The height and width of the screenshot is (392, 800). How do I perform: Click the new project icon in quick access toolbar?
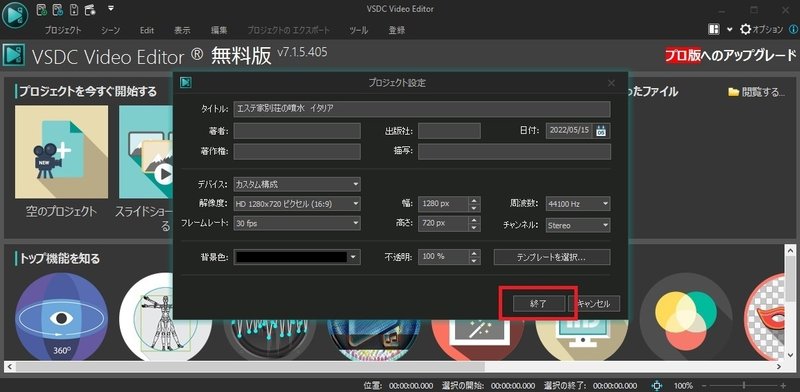43,9
